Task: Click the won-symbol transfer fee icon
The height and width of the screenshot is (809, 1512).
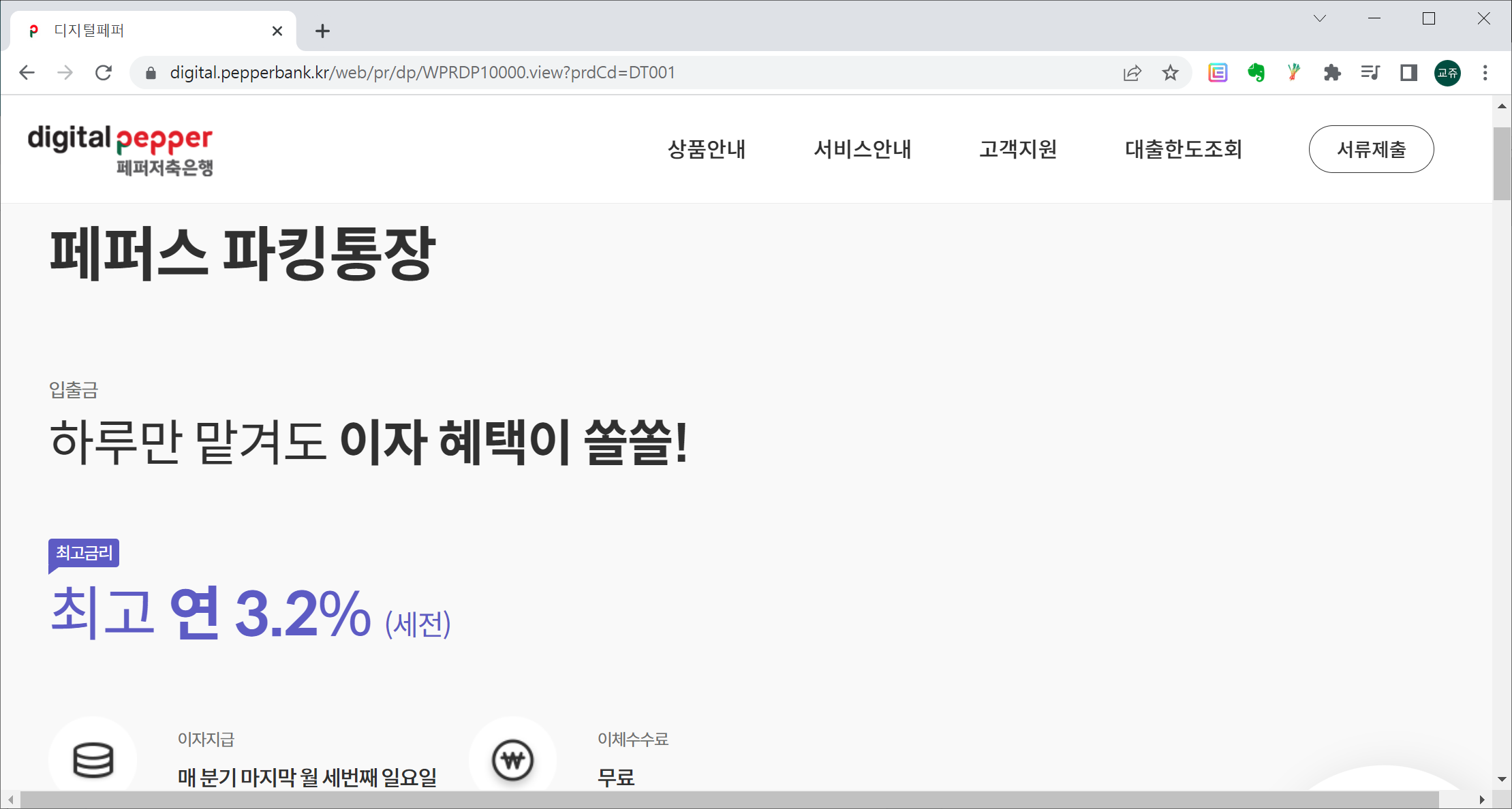Action: pos(512,760)
